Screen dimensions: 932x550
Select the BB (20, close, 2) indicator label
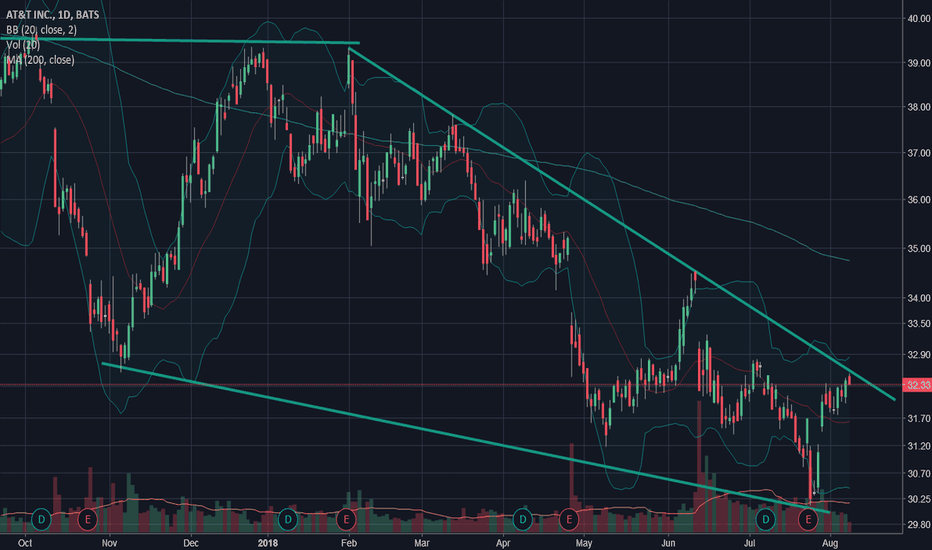click(x=41, y=30)
